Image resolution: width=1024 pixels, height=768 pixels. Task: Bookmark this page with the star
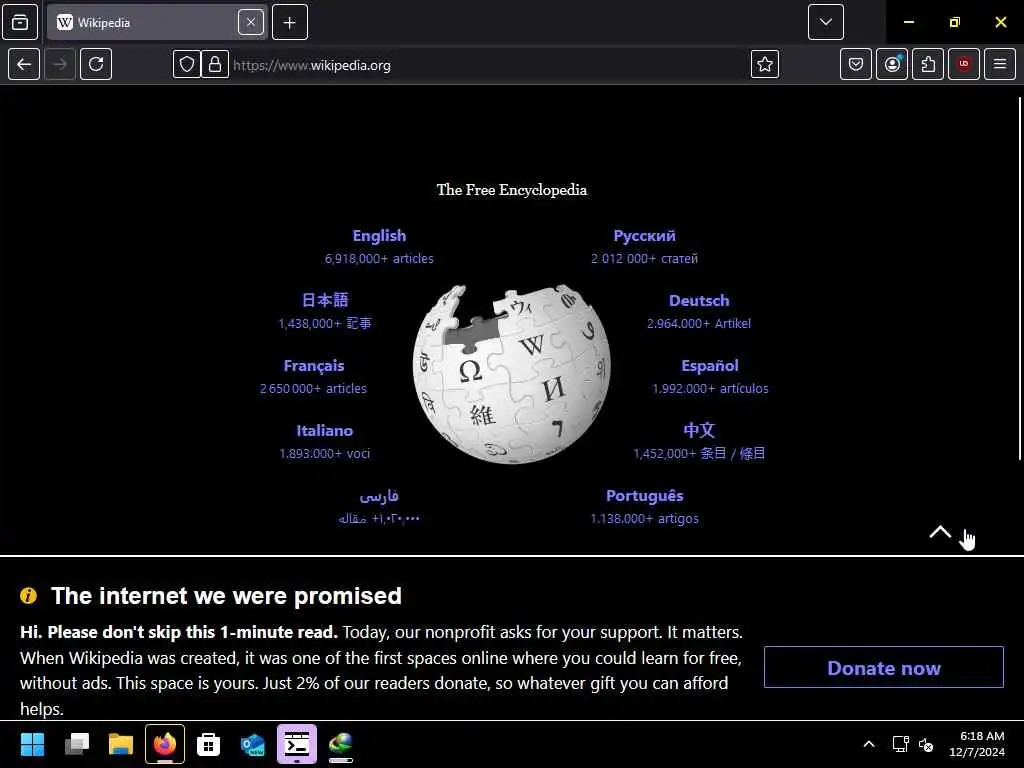click(x=765, y=65)
